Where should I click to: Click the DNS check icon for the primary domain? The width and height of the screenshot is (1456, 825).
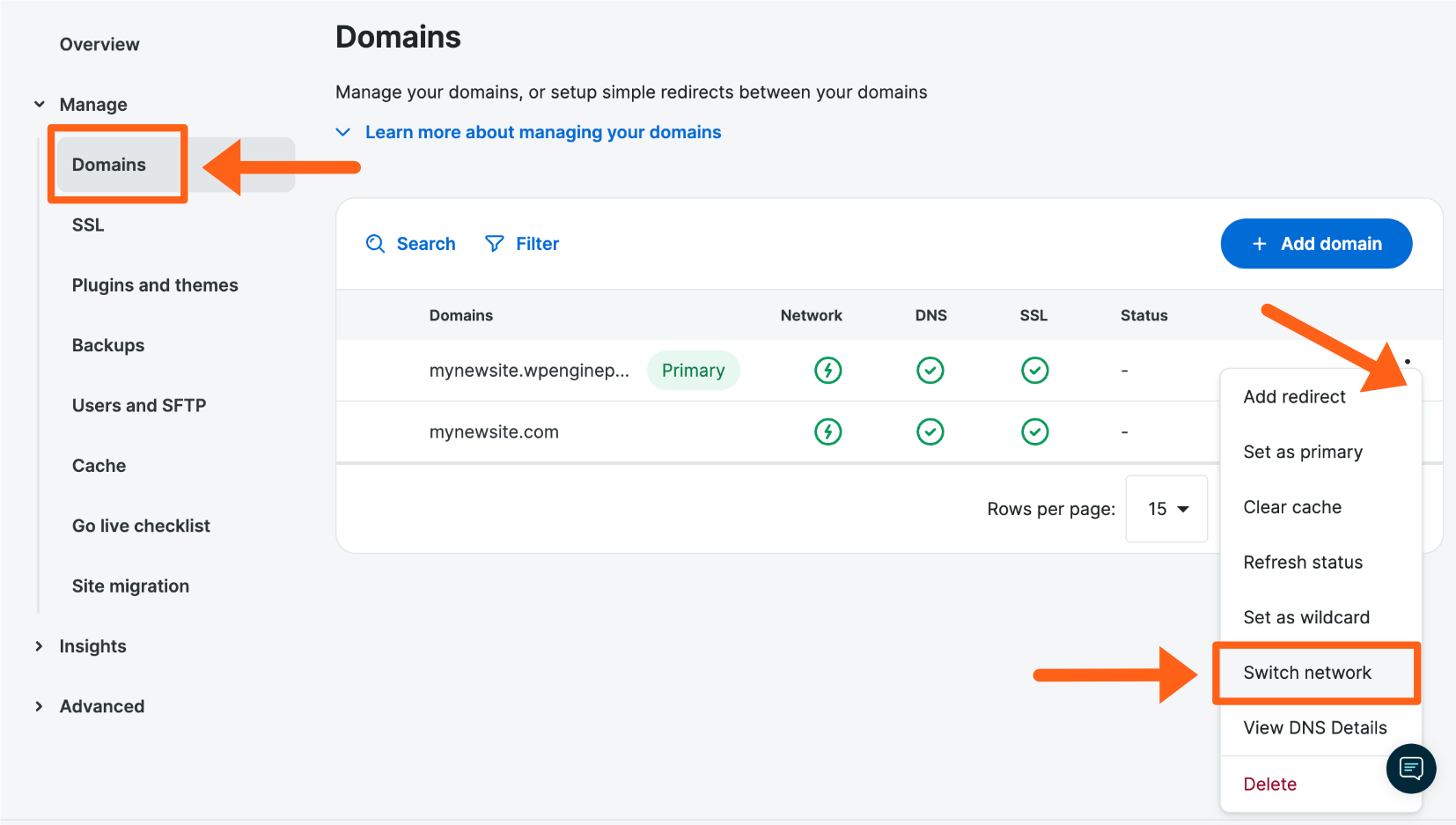[x=930, y=370]
